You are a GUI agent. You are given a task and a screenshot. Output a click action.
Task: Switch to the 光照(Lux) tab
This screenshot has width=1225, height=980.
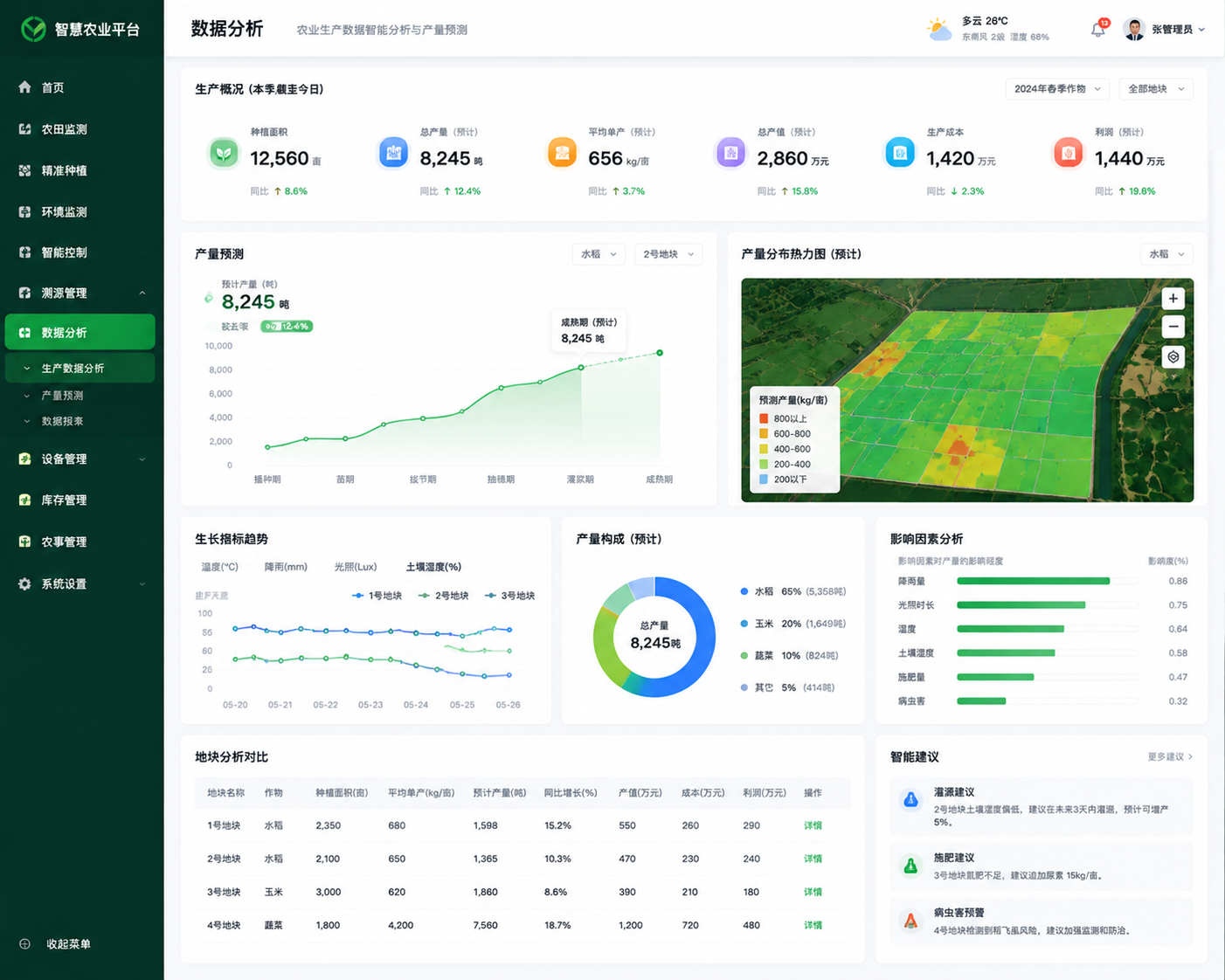click(x=355, y=567)
